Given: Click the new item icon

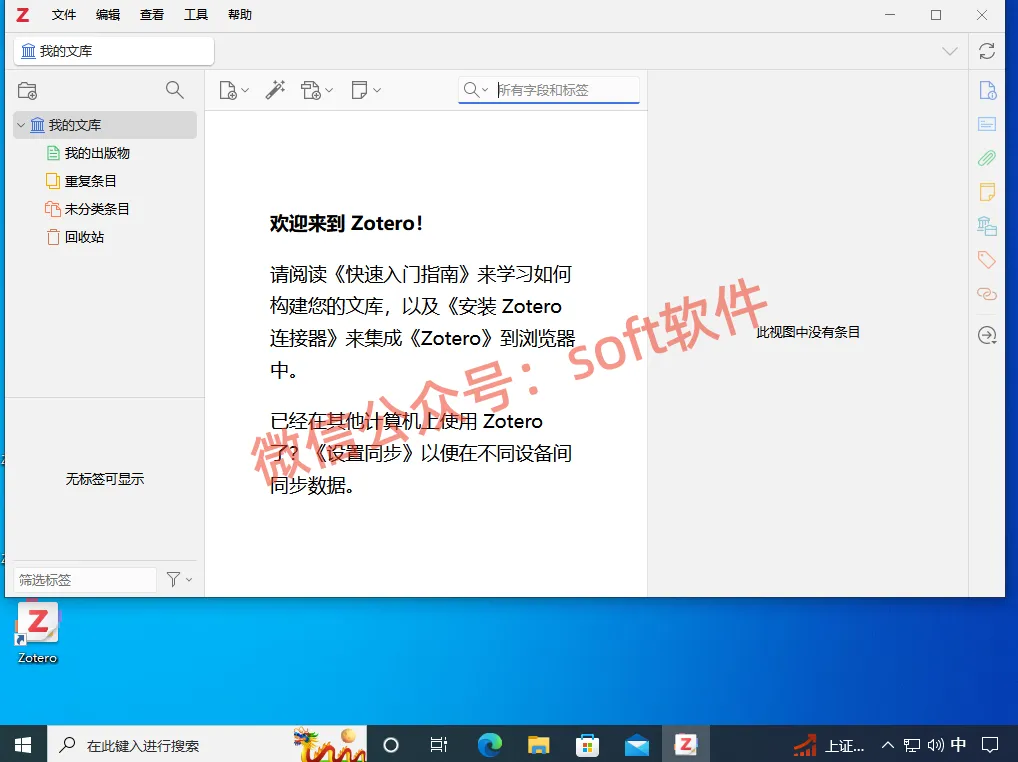Looking at the screenshot, I should tap(228, 90).
